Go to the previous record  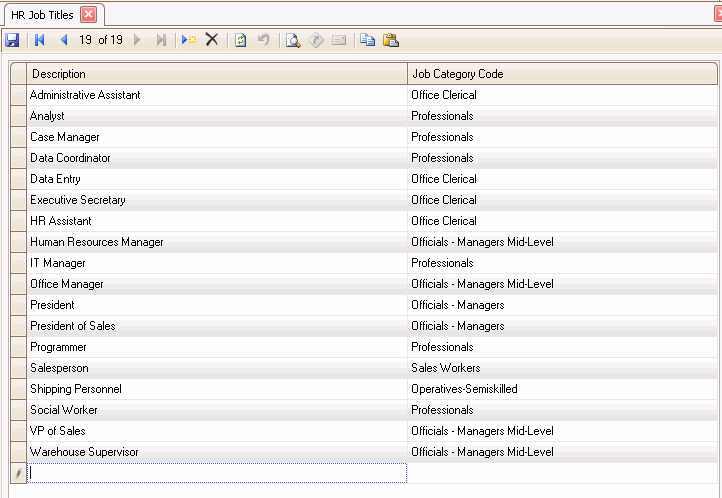click(x=63, y=40)
